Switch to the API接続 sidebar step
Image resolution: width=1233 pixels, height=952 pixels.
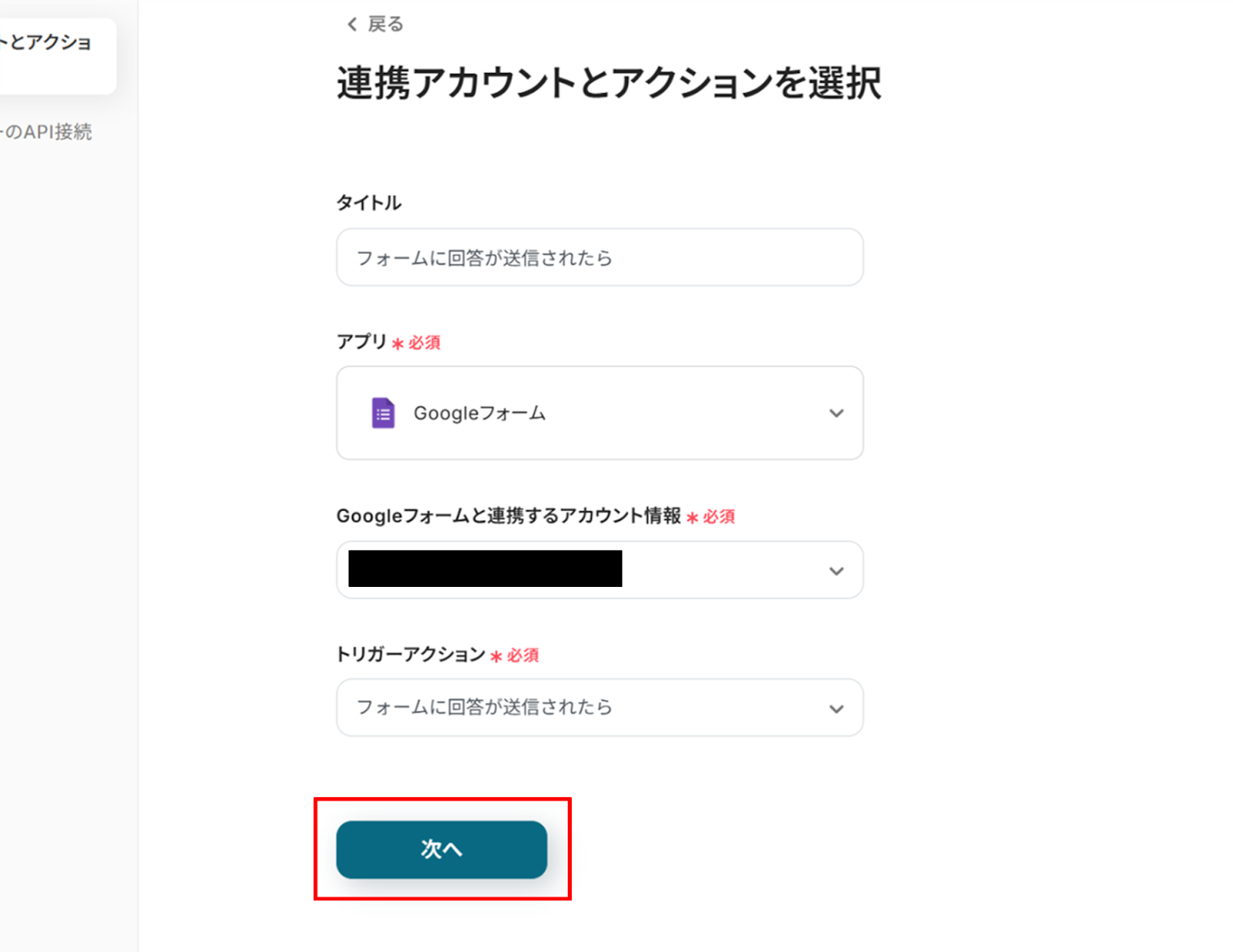point(48,132)
